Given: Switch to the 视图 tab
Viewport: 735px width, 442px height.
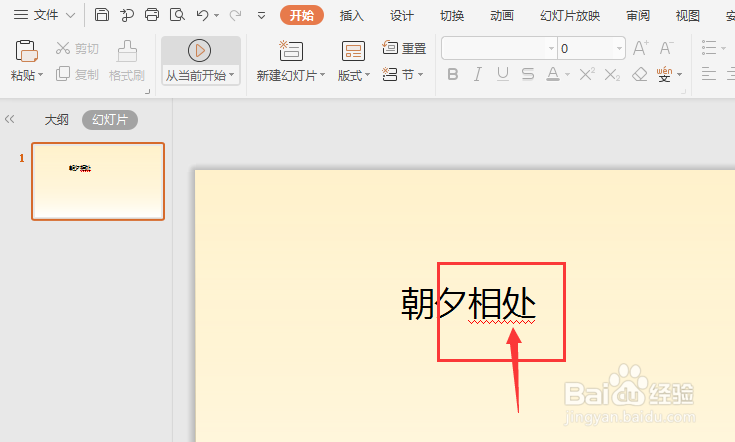Looking at the screenshot, I should point(688,15).
